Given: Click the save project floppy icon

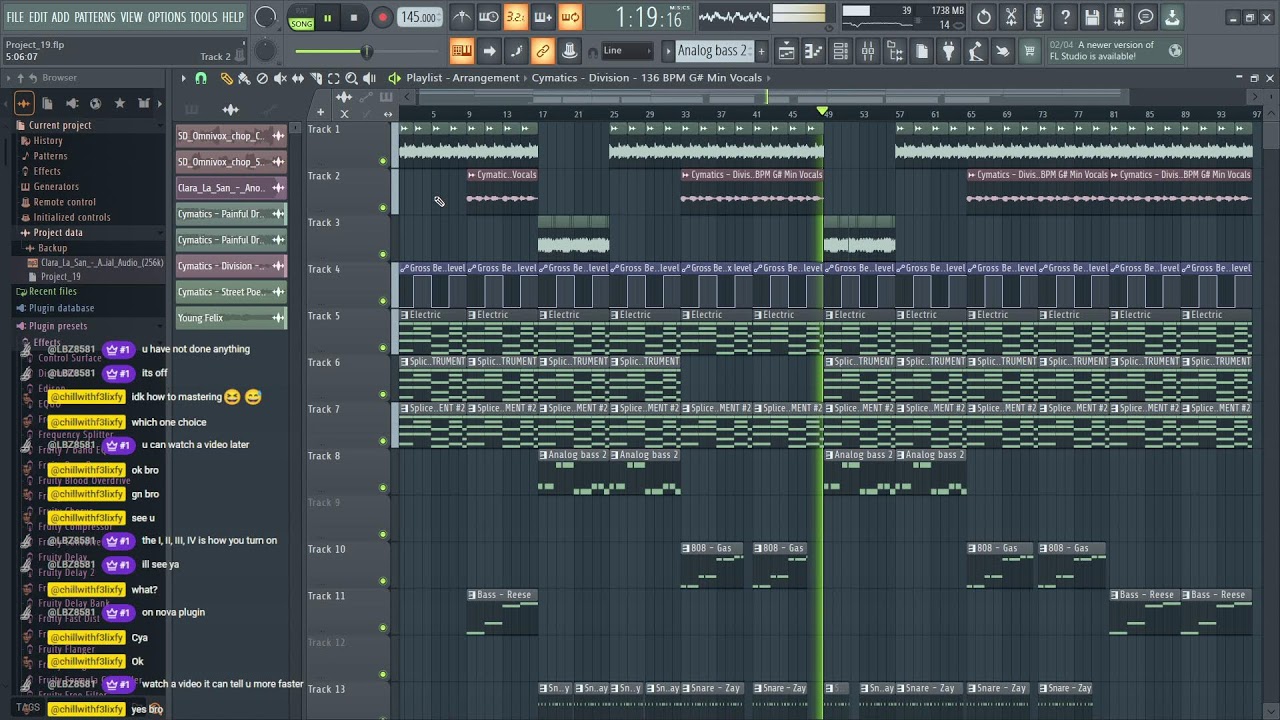Looking at the screenshot, I should click(x=1092, y=17).
